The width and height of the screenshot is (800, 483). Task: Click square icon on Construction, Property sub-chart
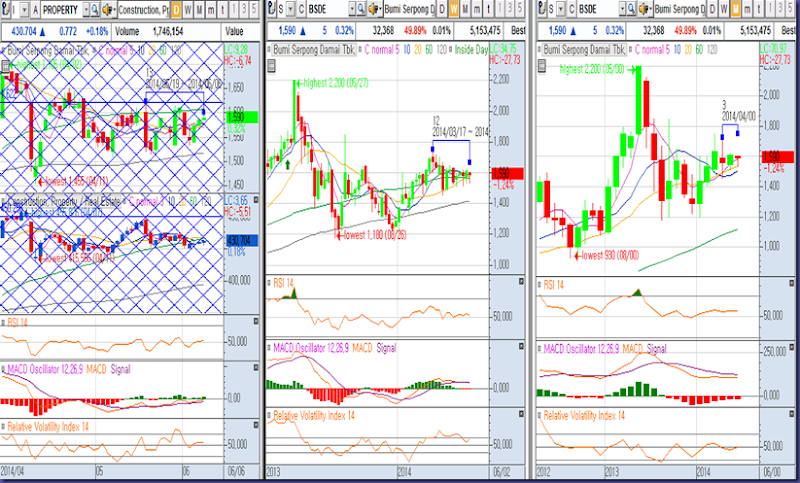256,200
